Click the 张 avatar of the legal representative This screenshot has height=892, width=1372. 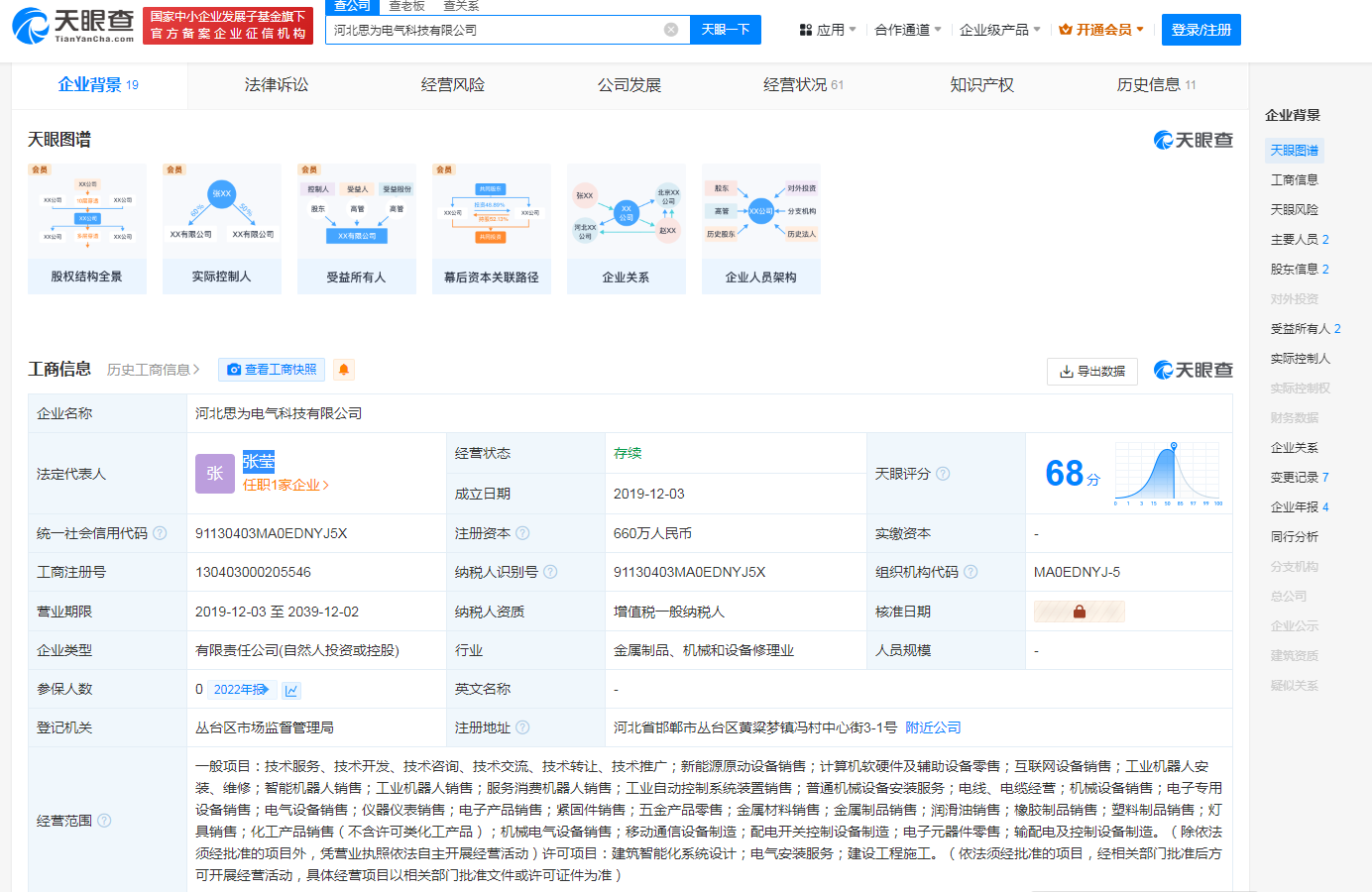(x=215, y=474)
